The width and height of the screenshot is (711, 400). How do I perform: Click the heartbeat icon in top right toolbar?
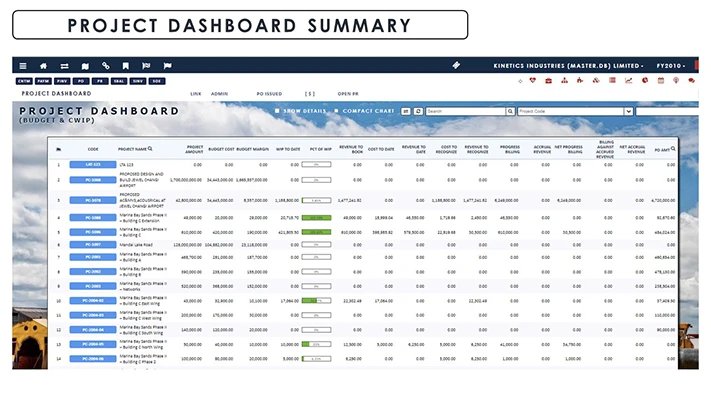pyautogui.click(x=534, y=80)
